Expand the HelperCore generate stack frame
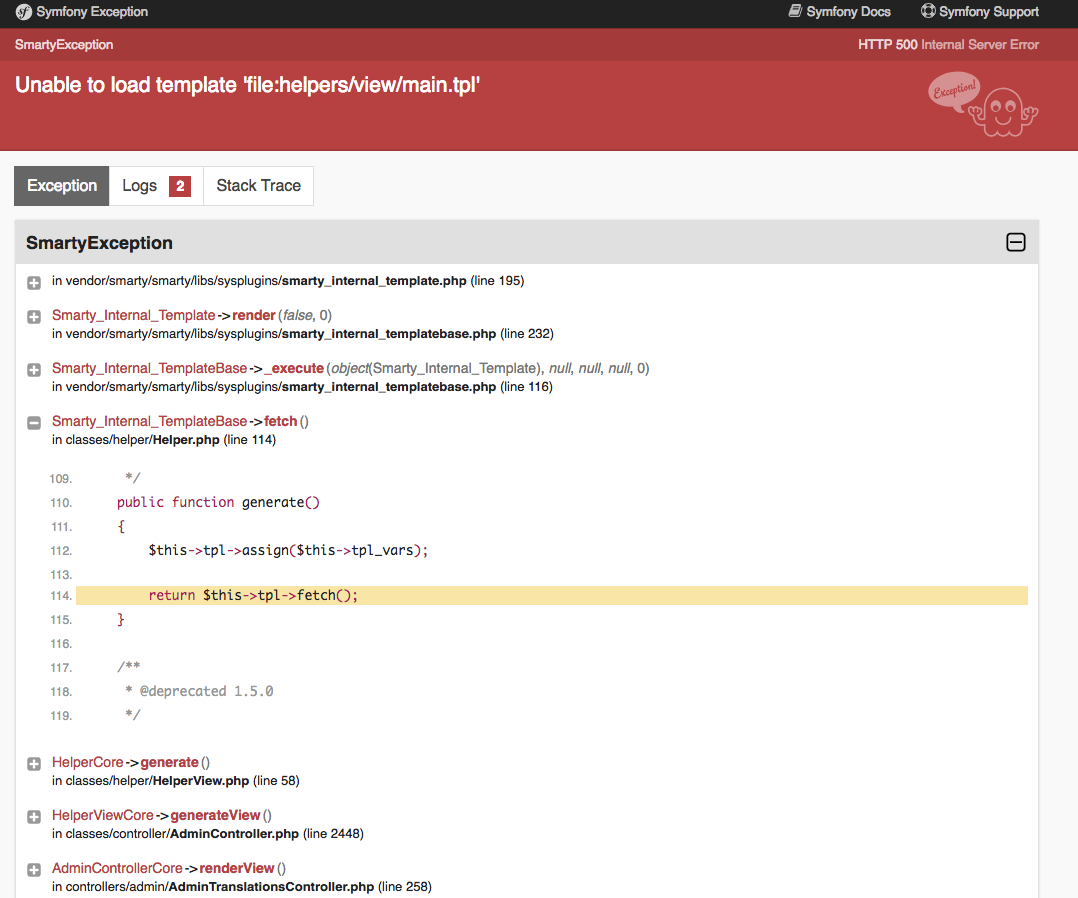The image size is (1078, 898). (33, 763)
